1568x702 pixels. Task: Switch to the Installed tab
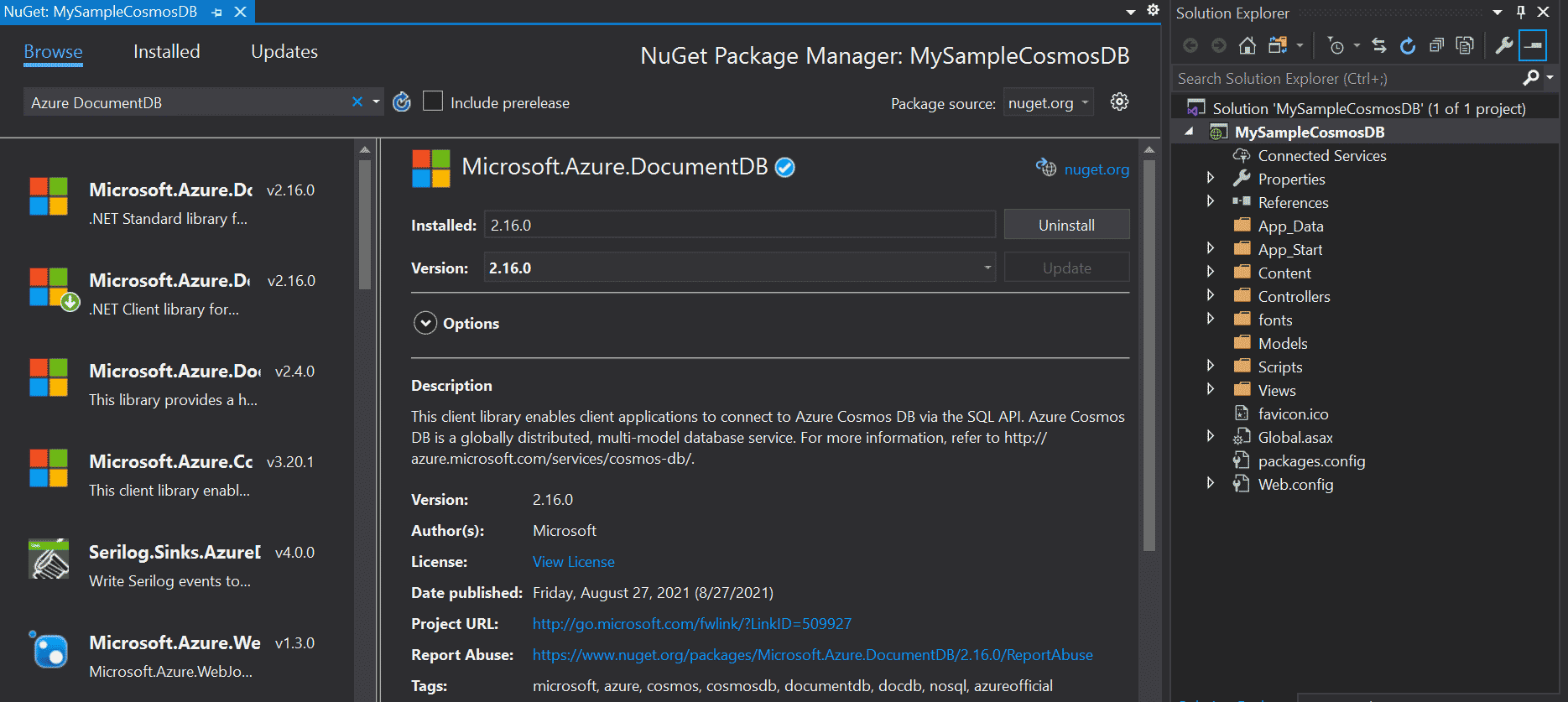167,52
